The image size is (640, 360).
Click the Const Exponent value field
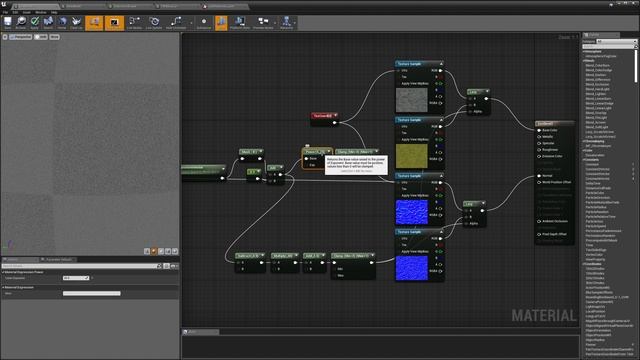(76, 278)
